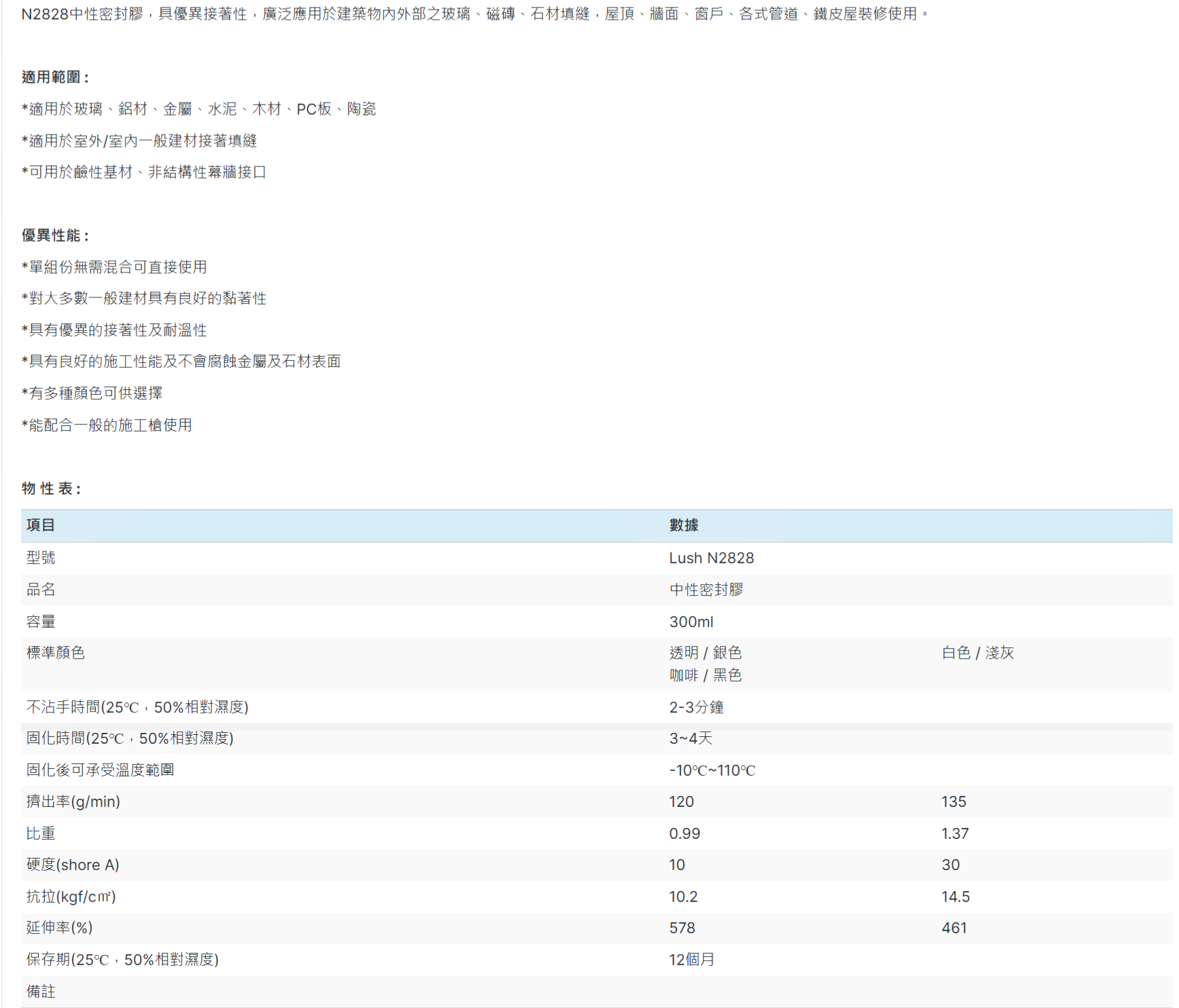Click the 適用範圍 heading
Screen dimensions: 1179x1008
[55, 77]
